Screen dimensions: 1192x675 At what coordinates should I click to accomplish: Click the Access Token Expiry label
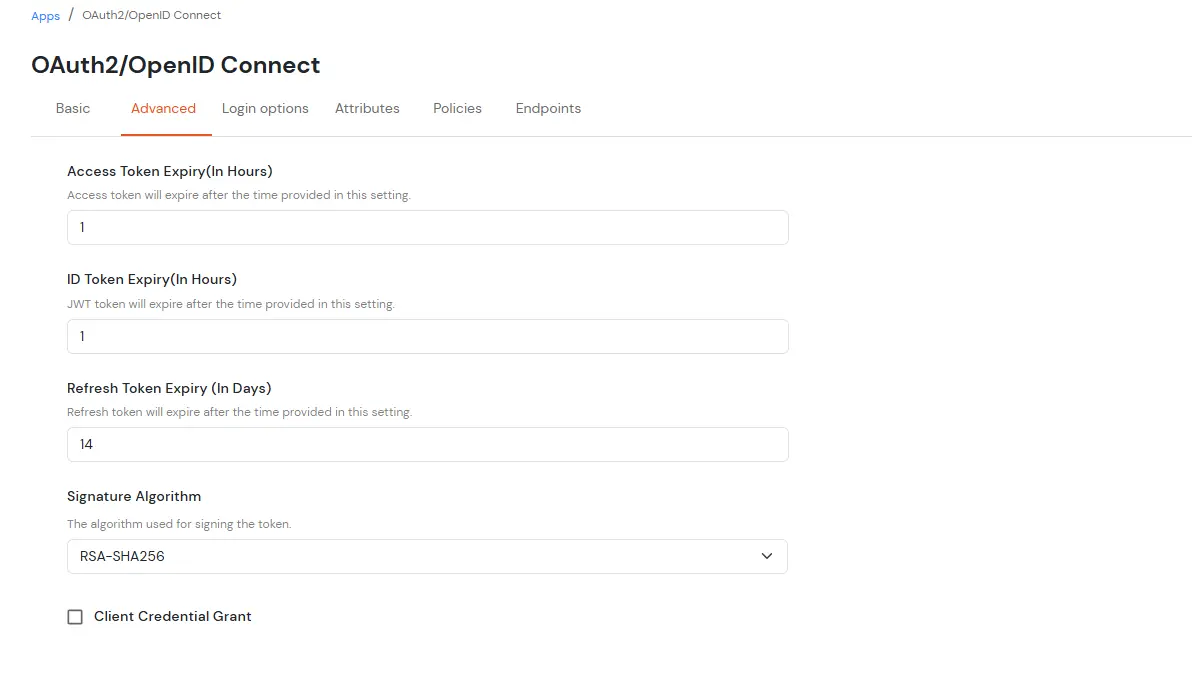coord(169,171)
